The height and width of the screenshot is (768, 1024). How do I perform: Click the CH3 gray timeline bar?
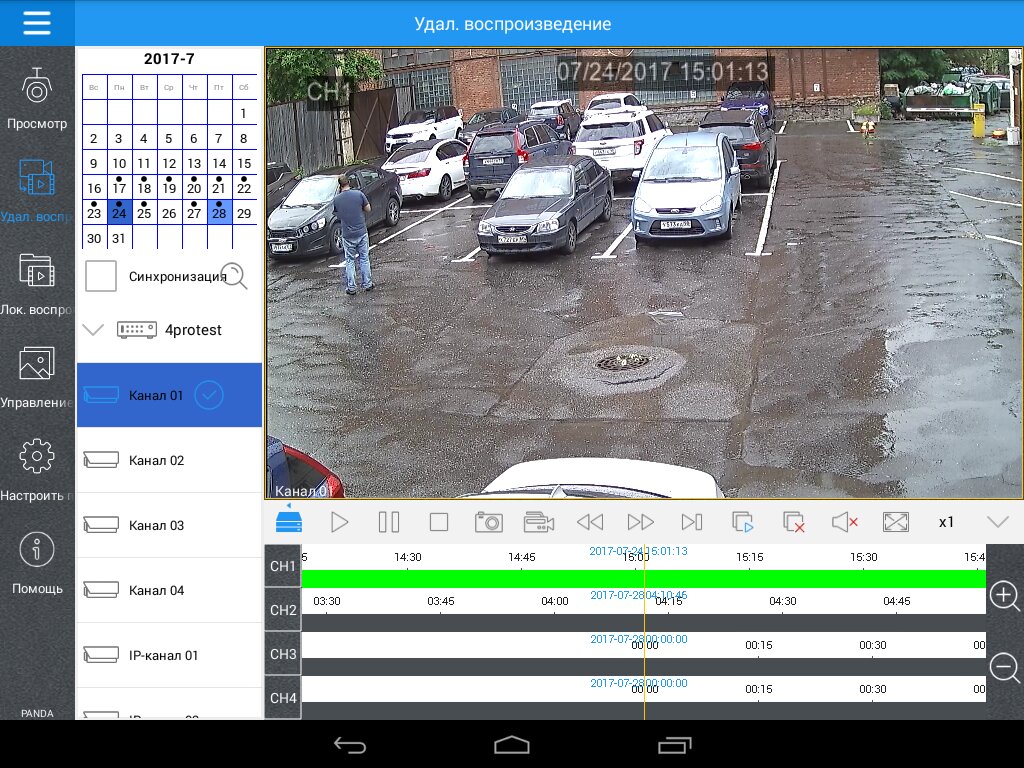point(643,666)
